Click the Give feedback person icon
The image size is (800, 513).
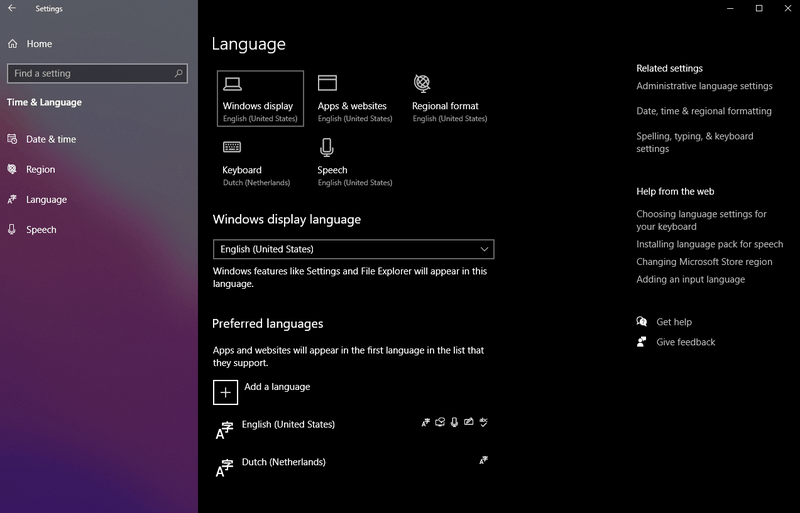tap(642, 342)
